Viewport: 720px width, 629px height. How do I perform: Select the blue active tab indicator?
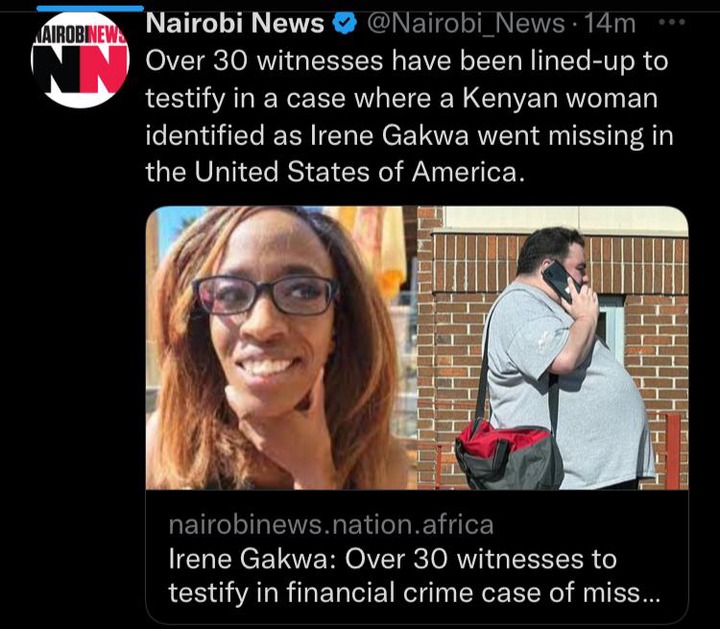90,8
